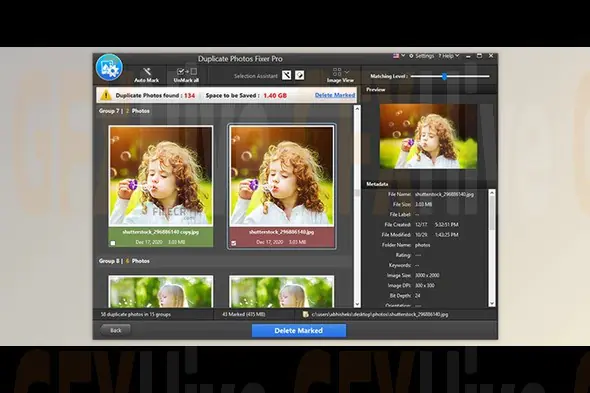Run Auto Mark on duplicates

pyautogui.click(x=146, y=75)
